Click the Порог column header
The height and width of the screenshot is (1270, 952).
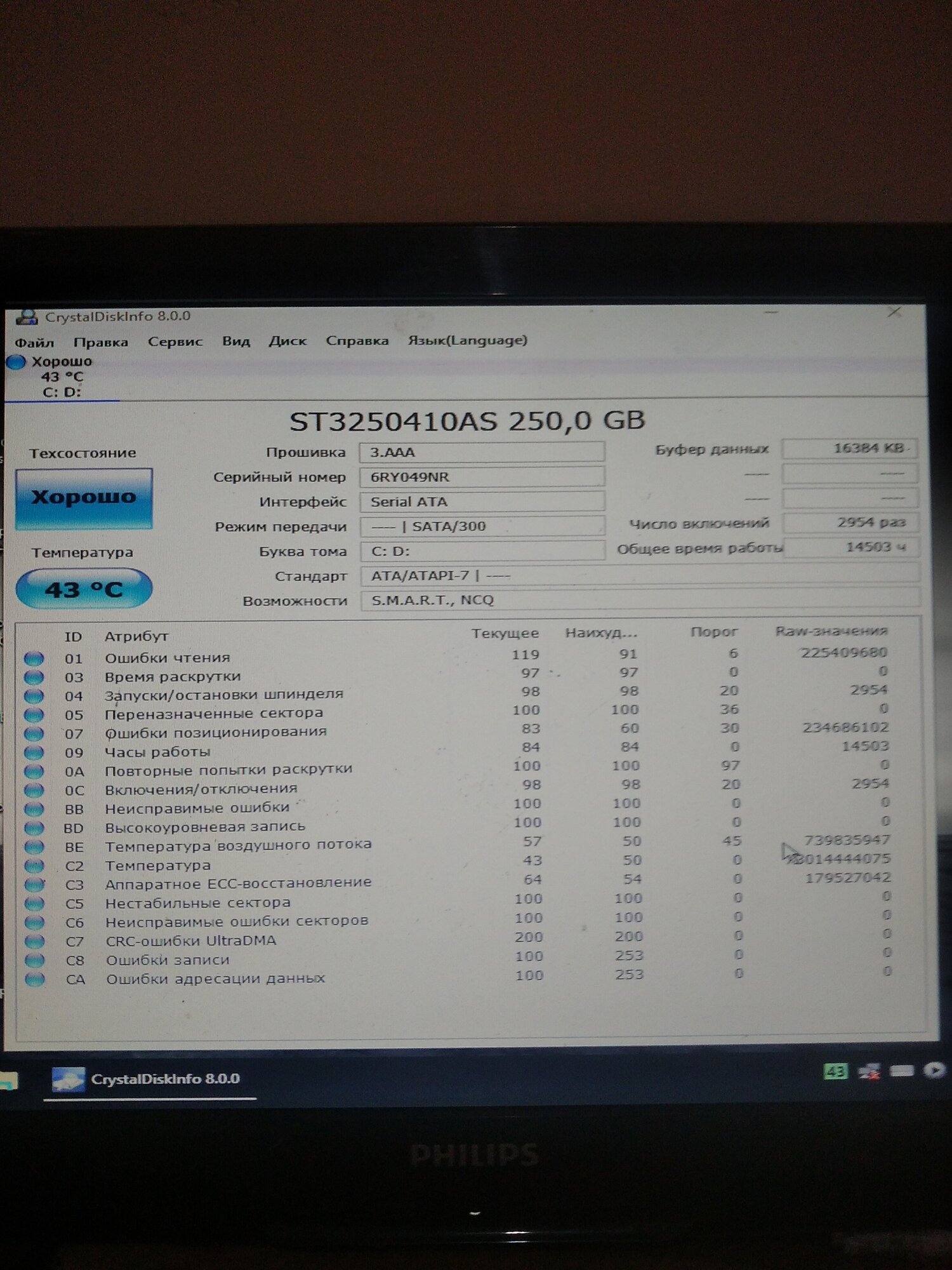tap(714, 632)
